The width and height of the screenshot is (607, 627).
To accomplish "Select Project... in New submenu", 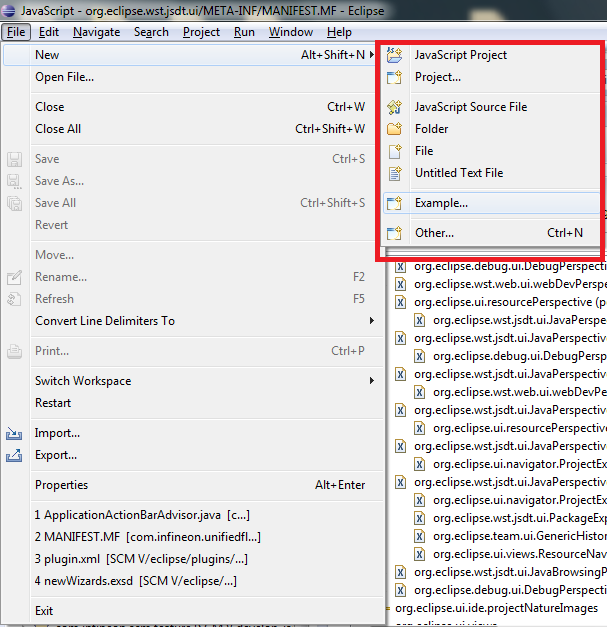I will [x=491, y=77].
